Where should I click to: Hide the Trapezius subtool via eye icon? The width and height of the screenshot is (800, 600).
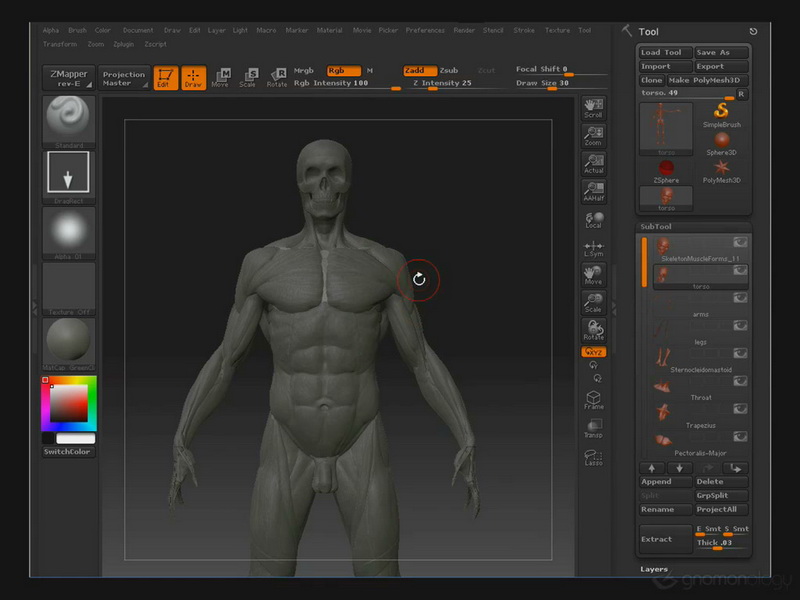click(740, 409)
